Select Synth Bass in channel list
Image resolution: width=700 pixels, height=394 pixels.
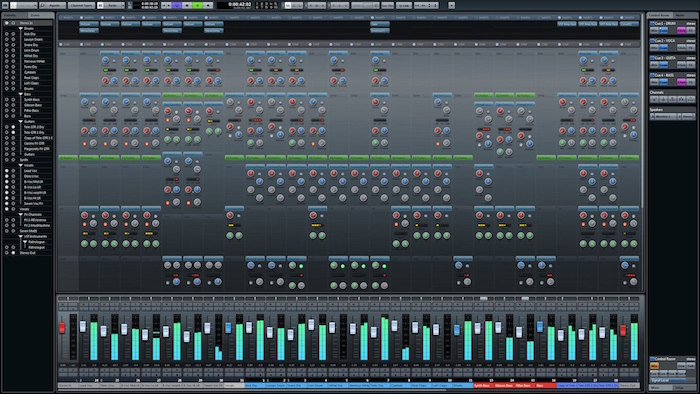[32, 100]
